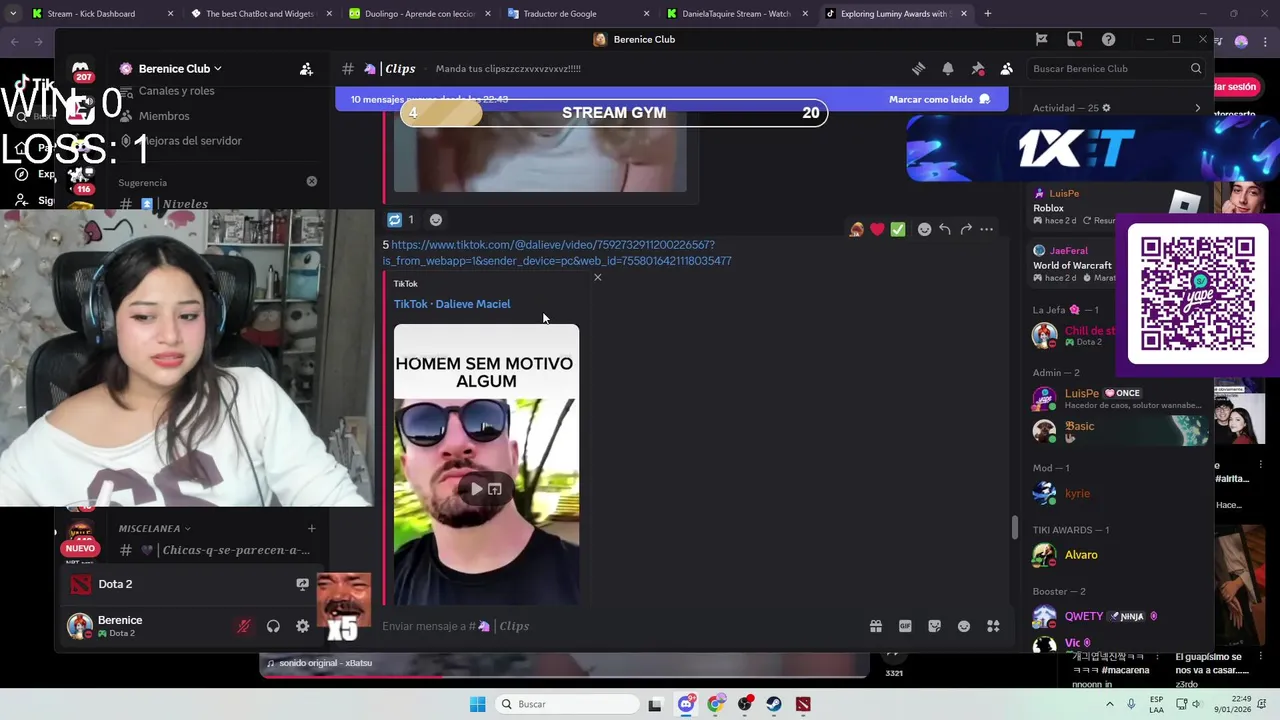Viewport: 1280px width, 720px height.
Task: Toggle deafen headphones icon
Action: pos(273,627)
